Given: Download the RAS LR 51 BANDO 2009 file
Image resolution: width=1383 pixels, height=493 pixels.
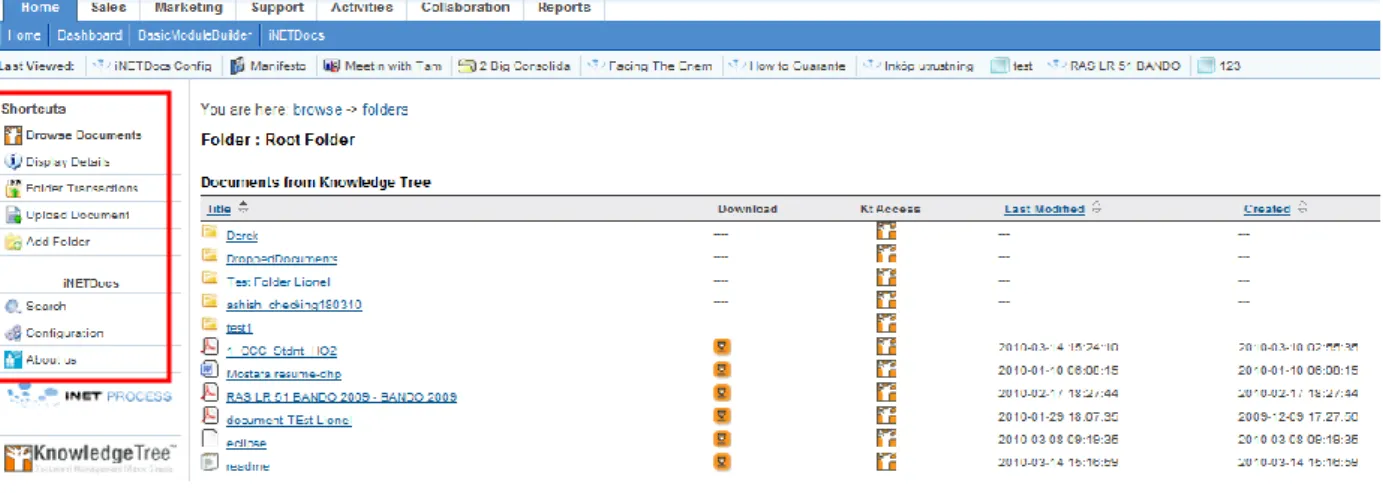Looking at the screenshot, I should point(721,393).
